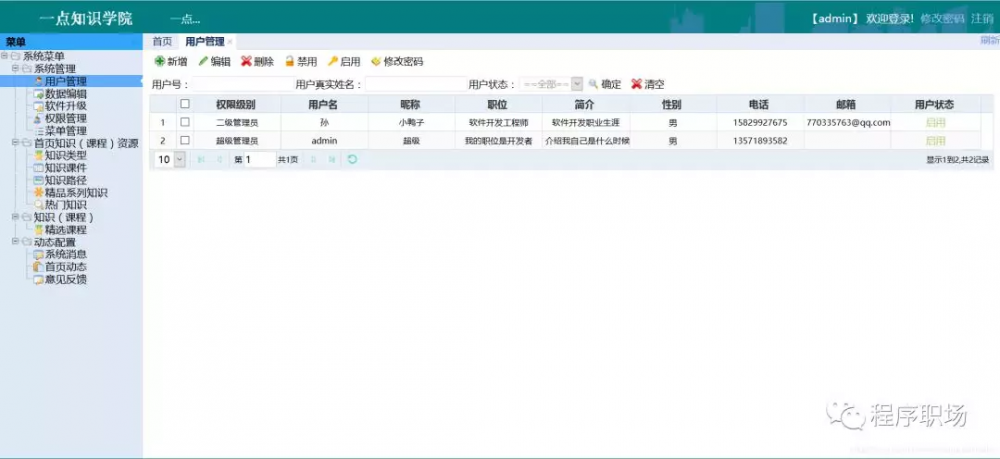1000x459 pixels.
Task: Click the red X icon next to 清空
Action: [x=636, y=84]
